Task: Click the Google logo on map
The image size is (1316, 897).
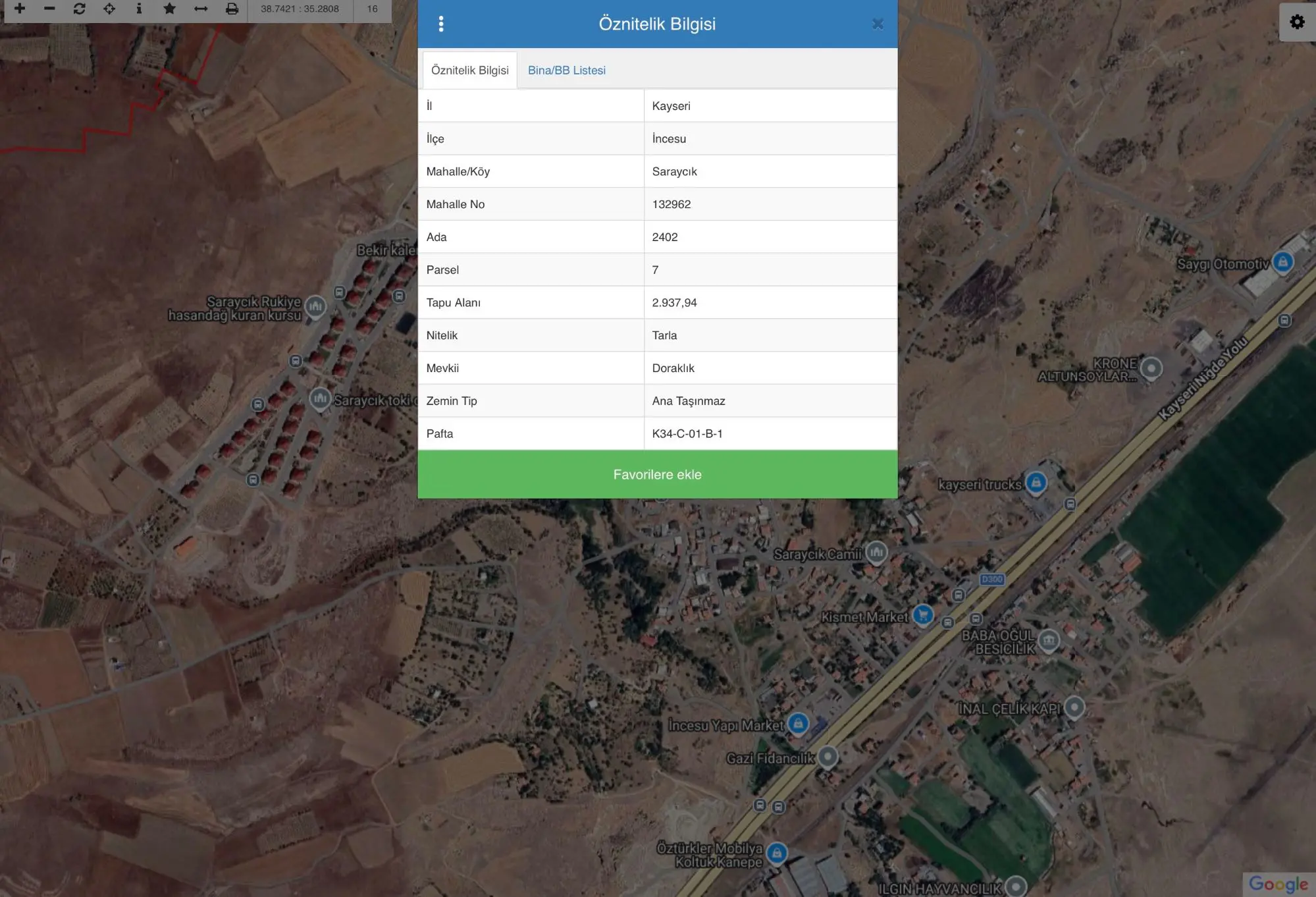Action: click(x=1278, y=884)
